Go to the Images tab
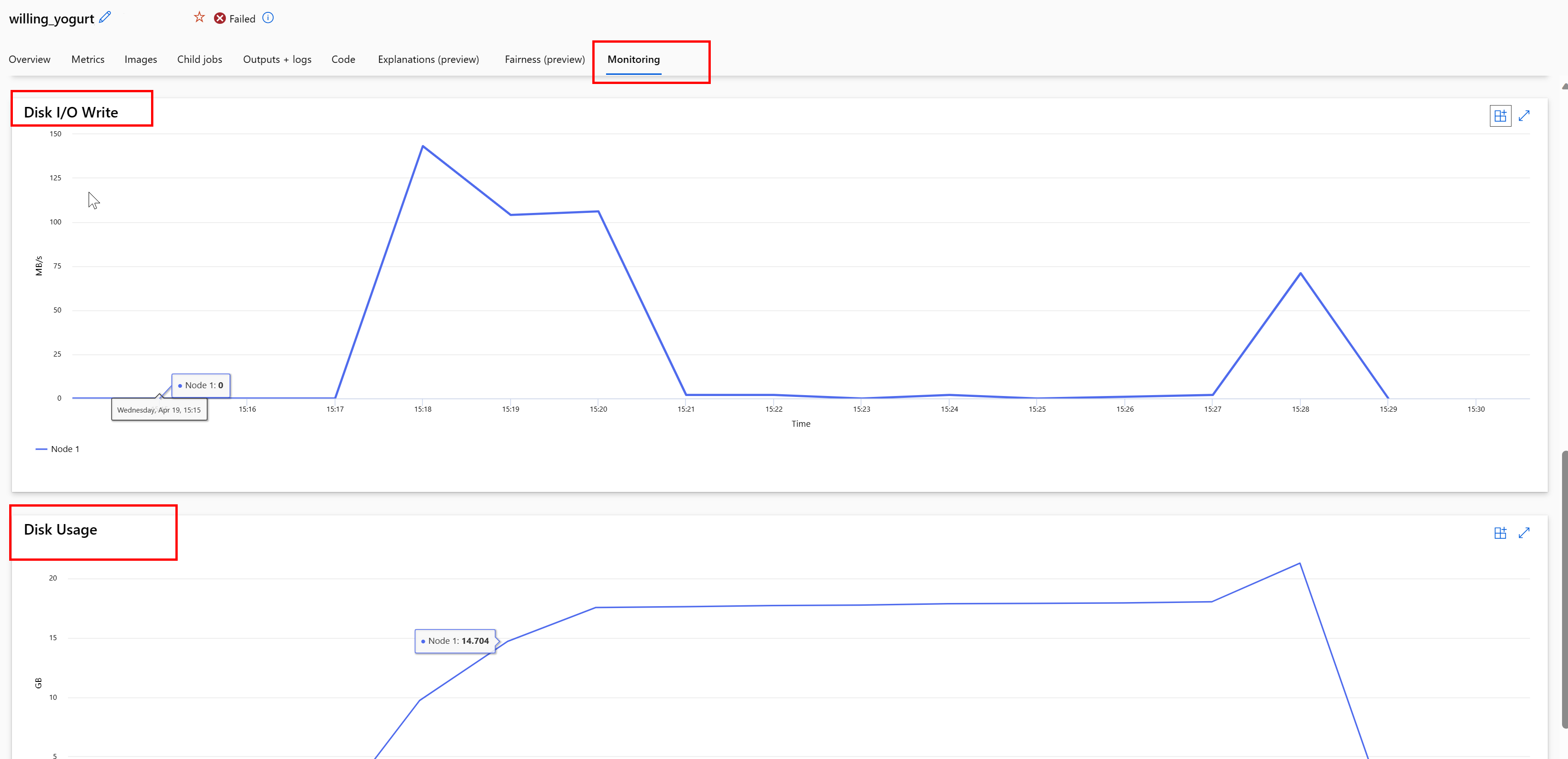The image size is (1568, 759). point(141,60)
